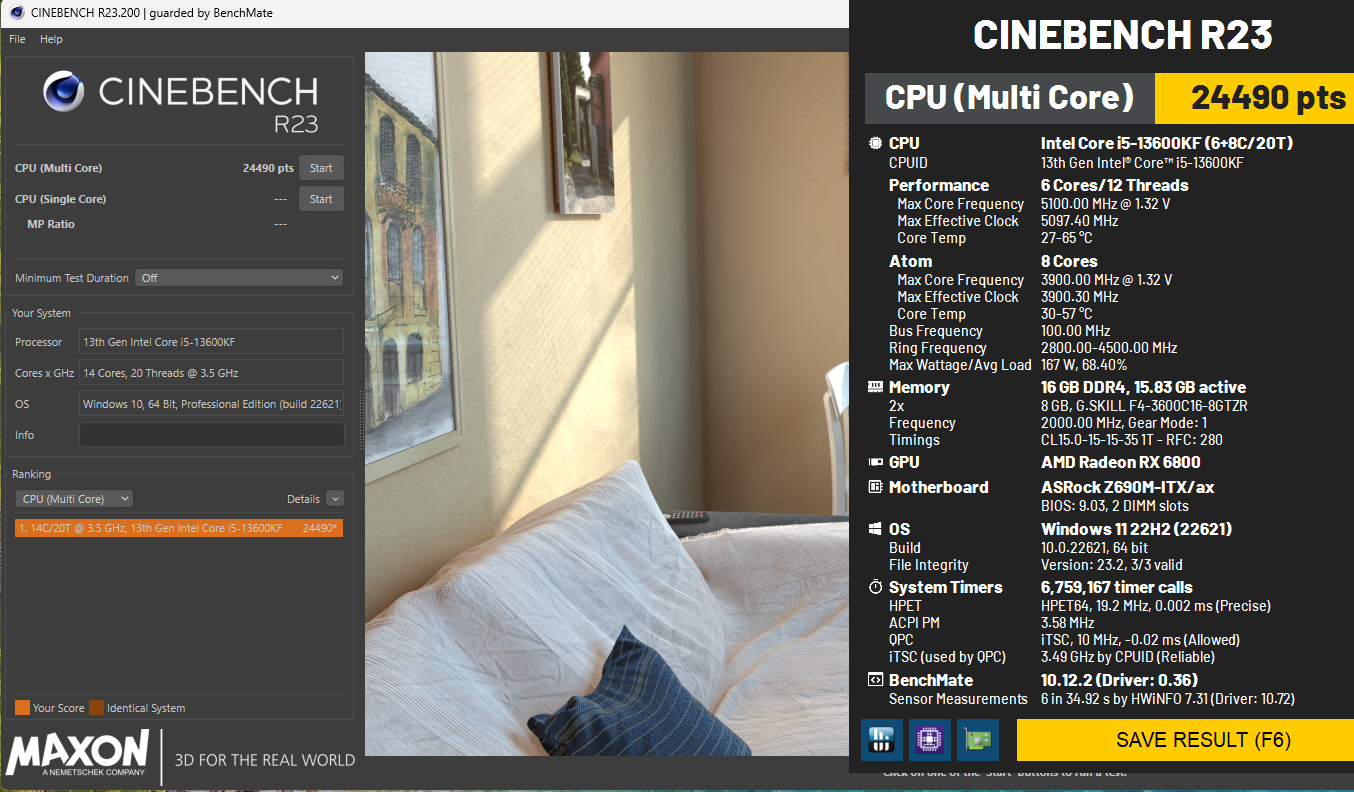Viewport: 1354px width, 792px height.
Task: Click '6,759,167 timer calls' text
Action: coord(1117,587)
